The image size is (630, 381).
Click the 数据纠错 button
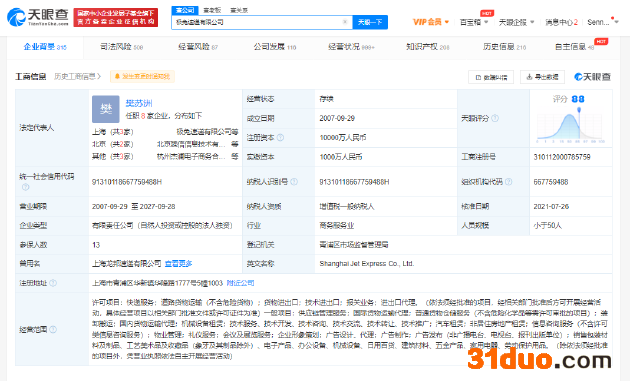point(491,77)
